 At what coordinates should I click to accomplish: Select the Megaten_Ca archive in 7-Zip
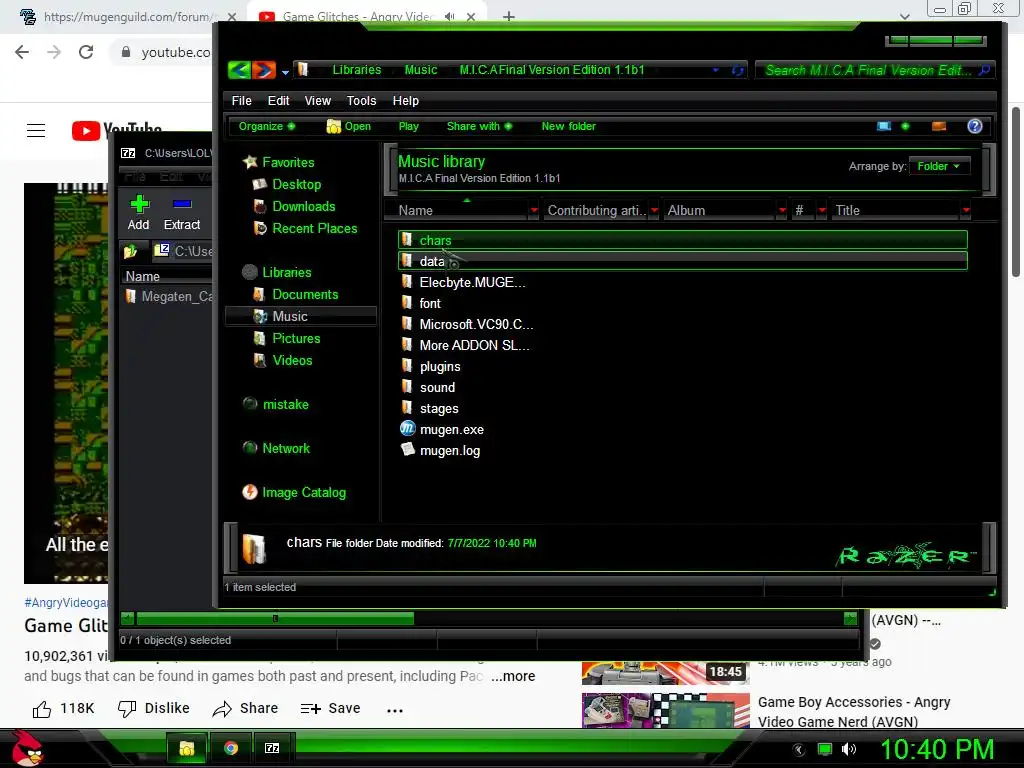coord(169,296)
